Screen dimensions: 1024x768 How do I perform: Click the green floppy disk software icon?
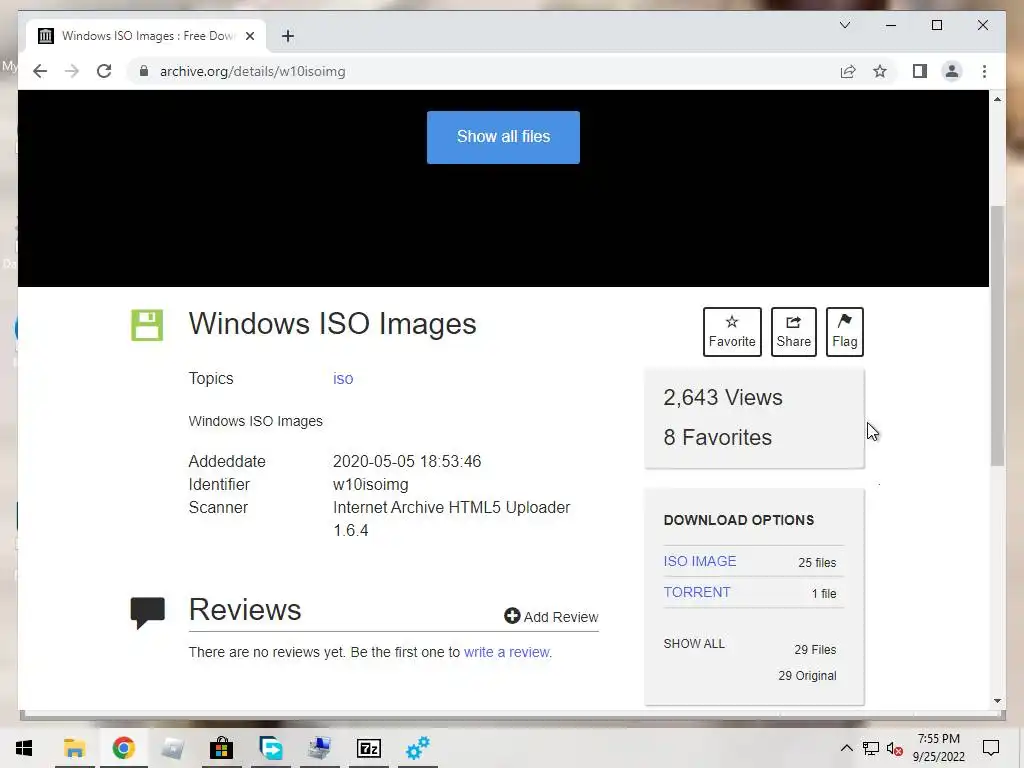[x=147, y=325]
